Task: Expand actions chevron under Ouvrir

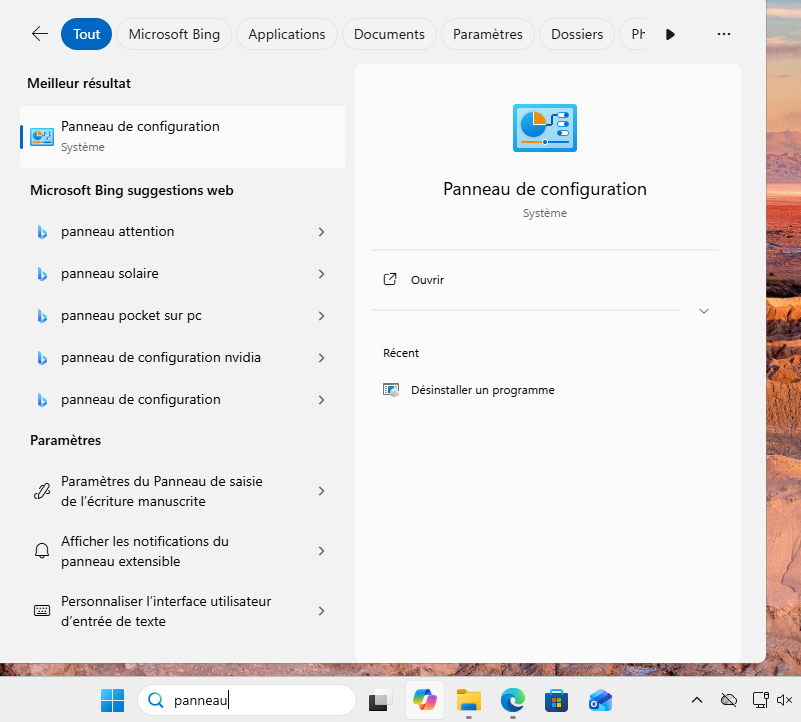Action: 704,311
